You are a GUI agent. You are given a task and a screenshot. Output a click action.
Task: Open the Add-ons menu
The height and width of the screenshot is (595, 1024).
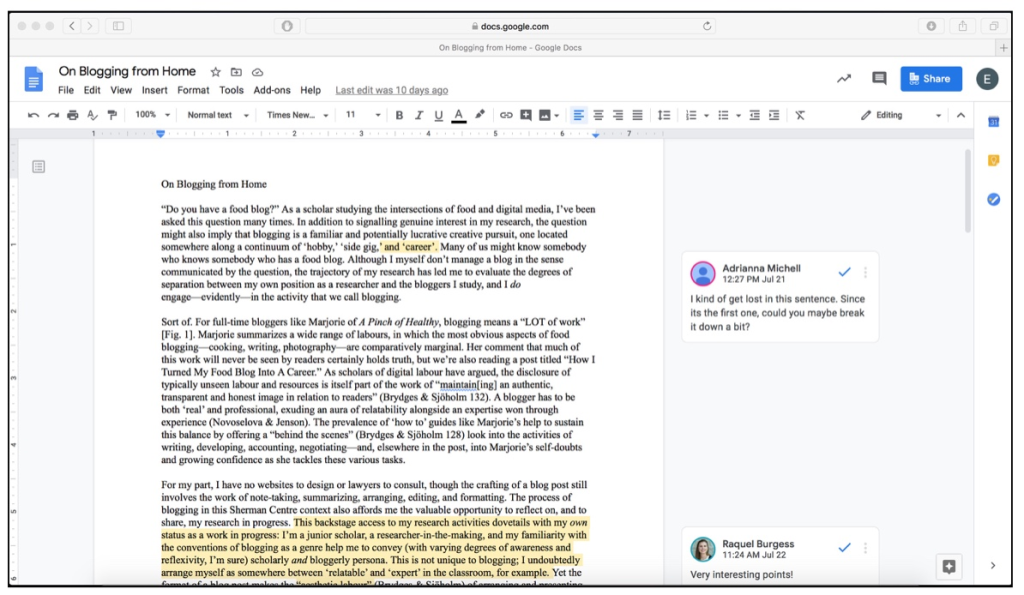272,90
